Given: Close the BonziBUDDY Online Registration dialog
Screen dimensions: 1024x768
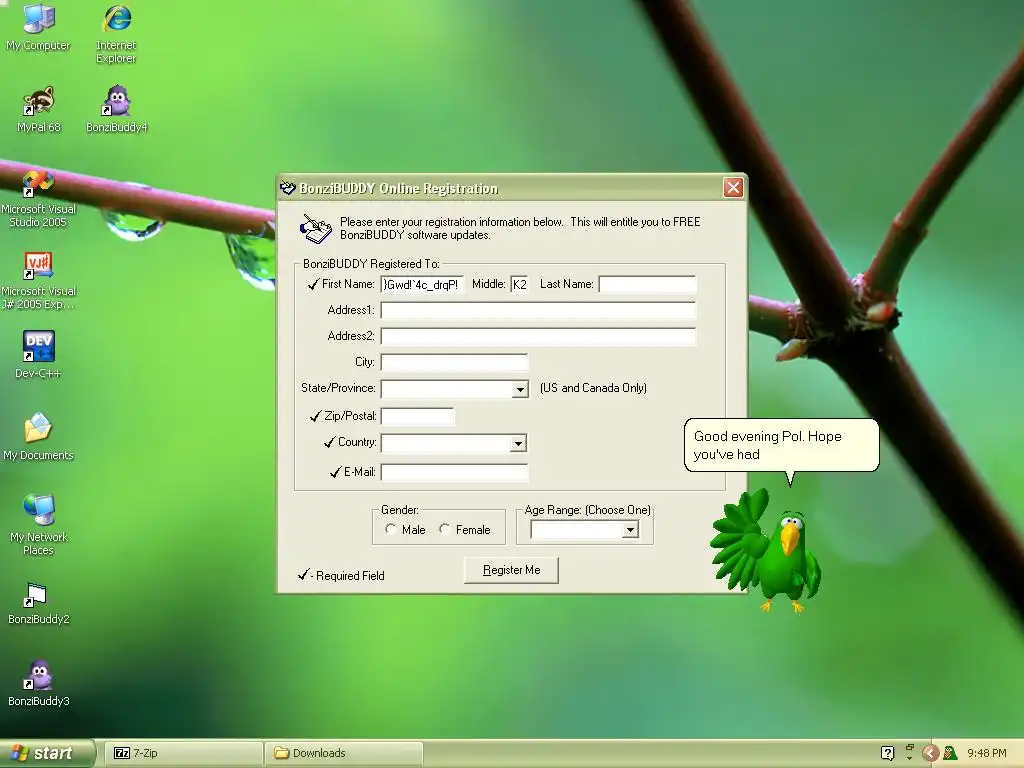Looking at the screenshot, I should pyautogui.click(x=733, y=188).
